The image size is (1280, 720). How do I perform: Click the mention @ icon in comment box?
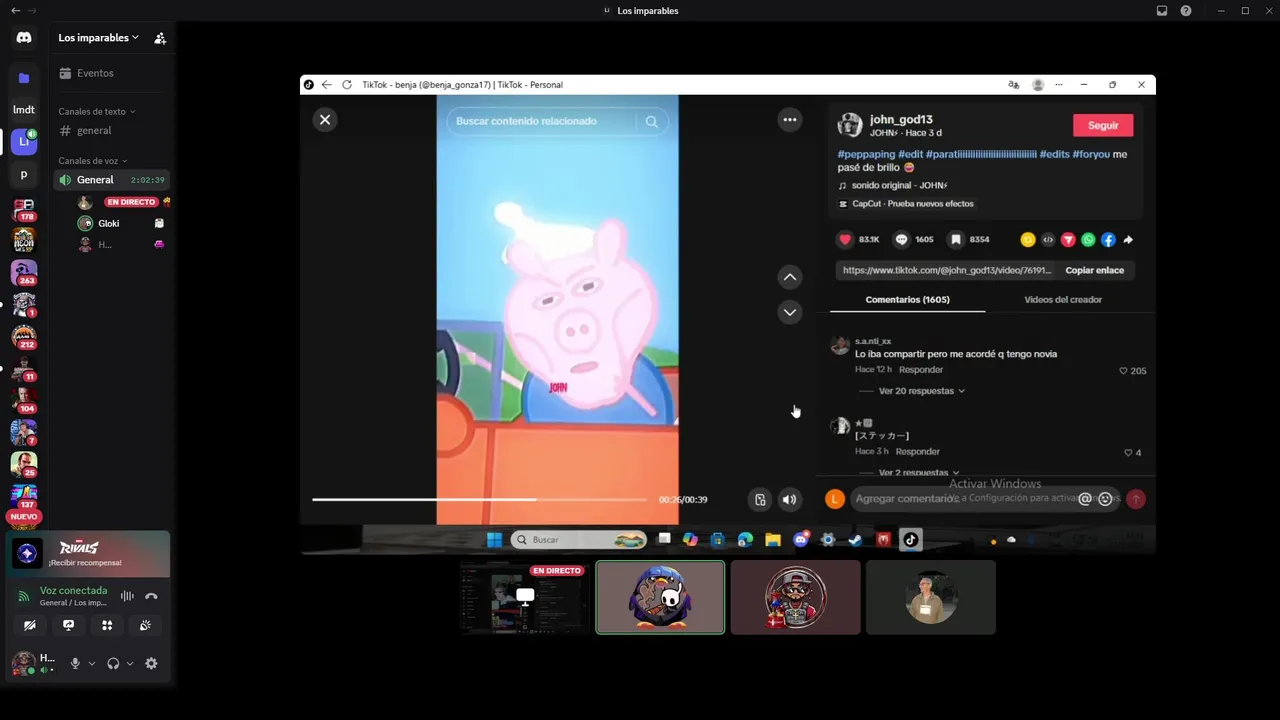coord(1084,498)
